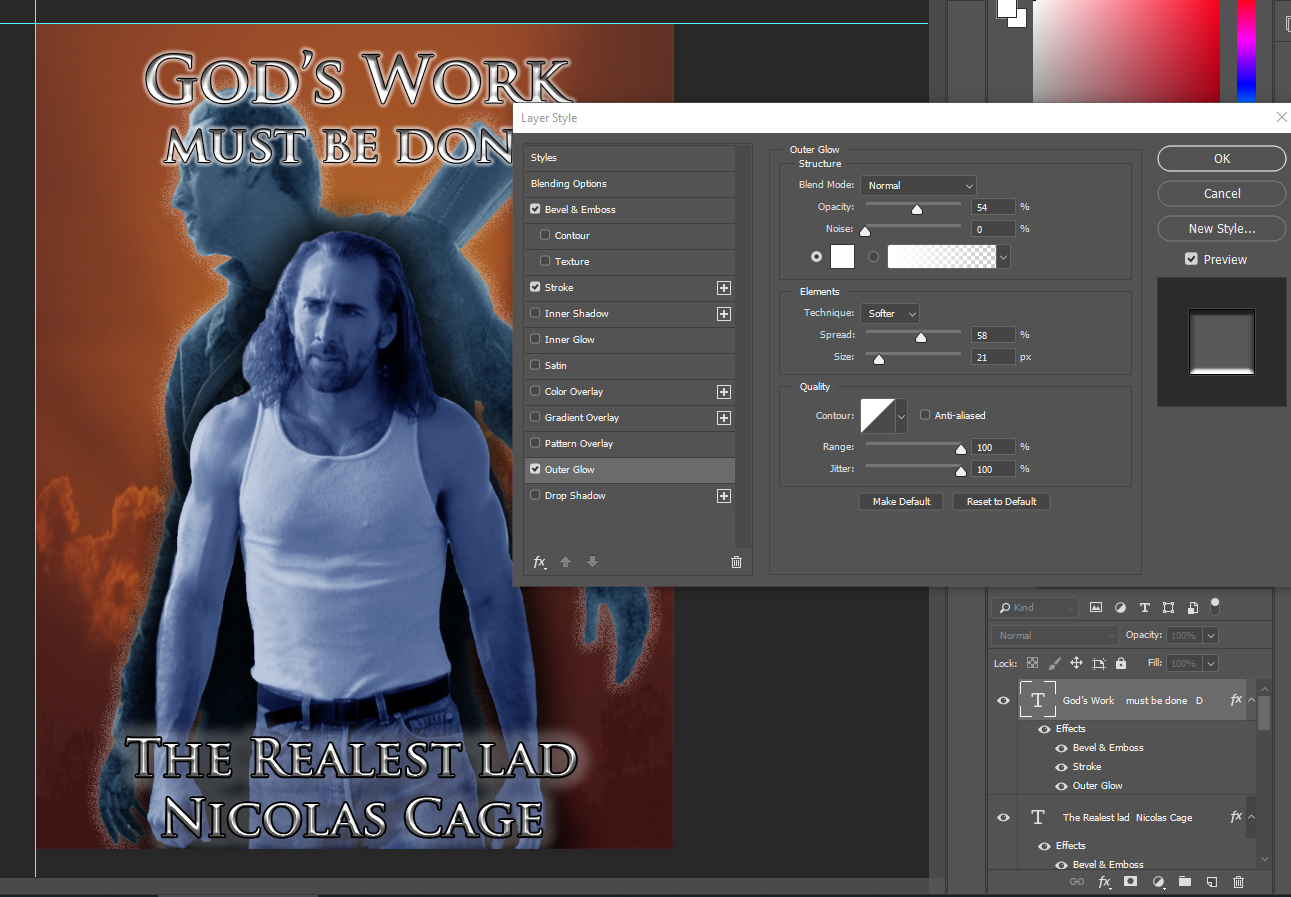
Task: Open the layer Kind filter dropdown
Action: pos(1035,607)
